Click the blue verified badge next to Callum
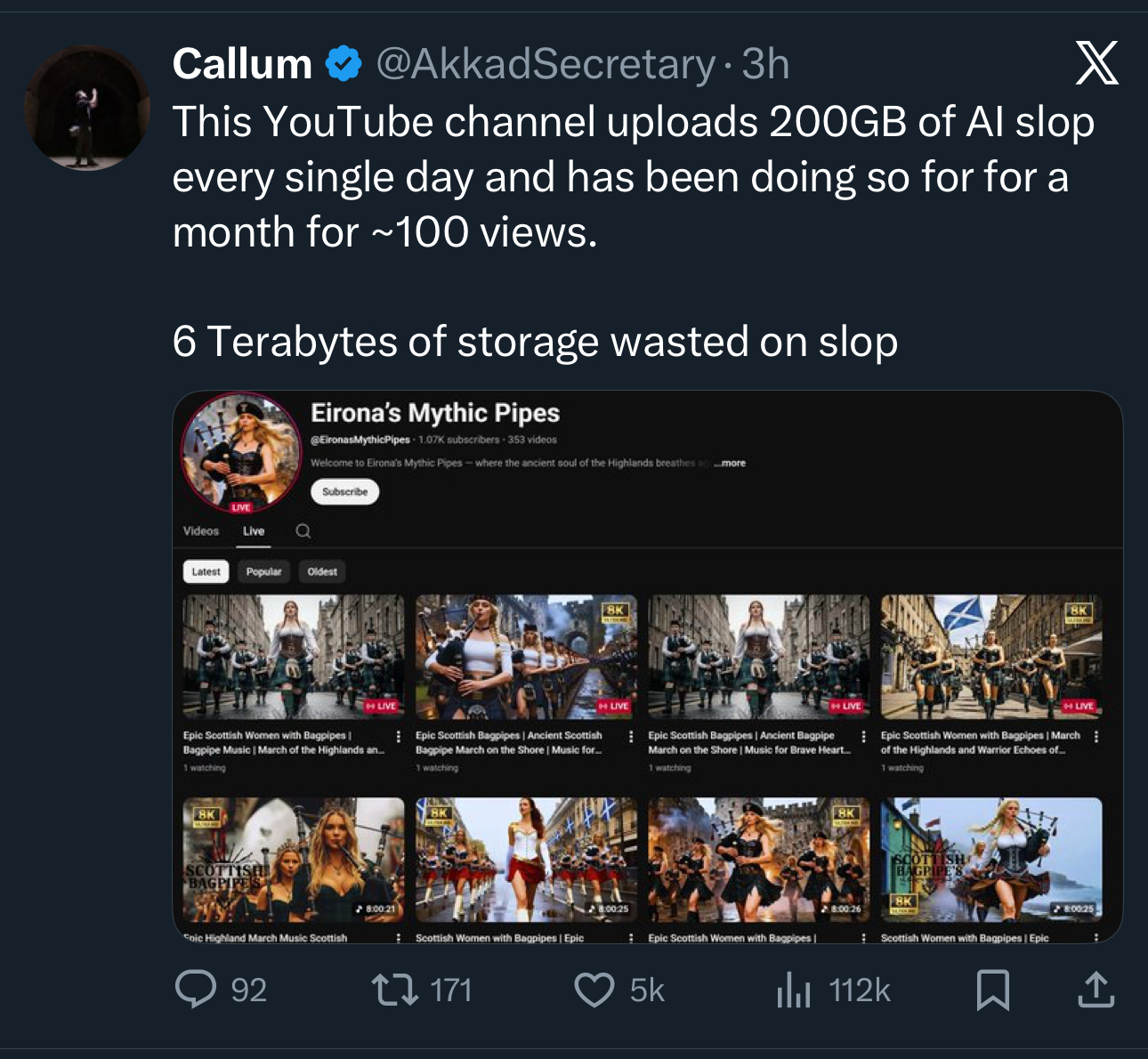 coord(343,63)
